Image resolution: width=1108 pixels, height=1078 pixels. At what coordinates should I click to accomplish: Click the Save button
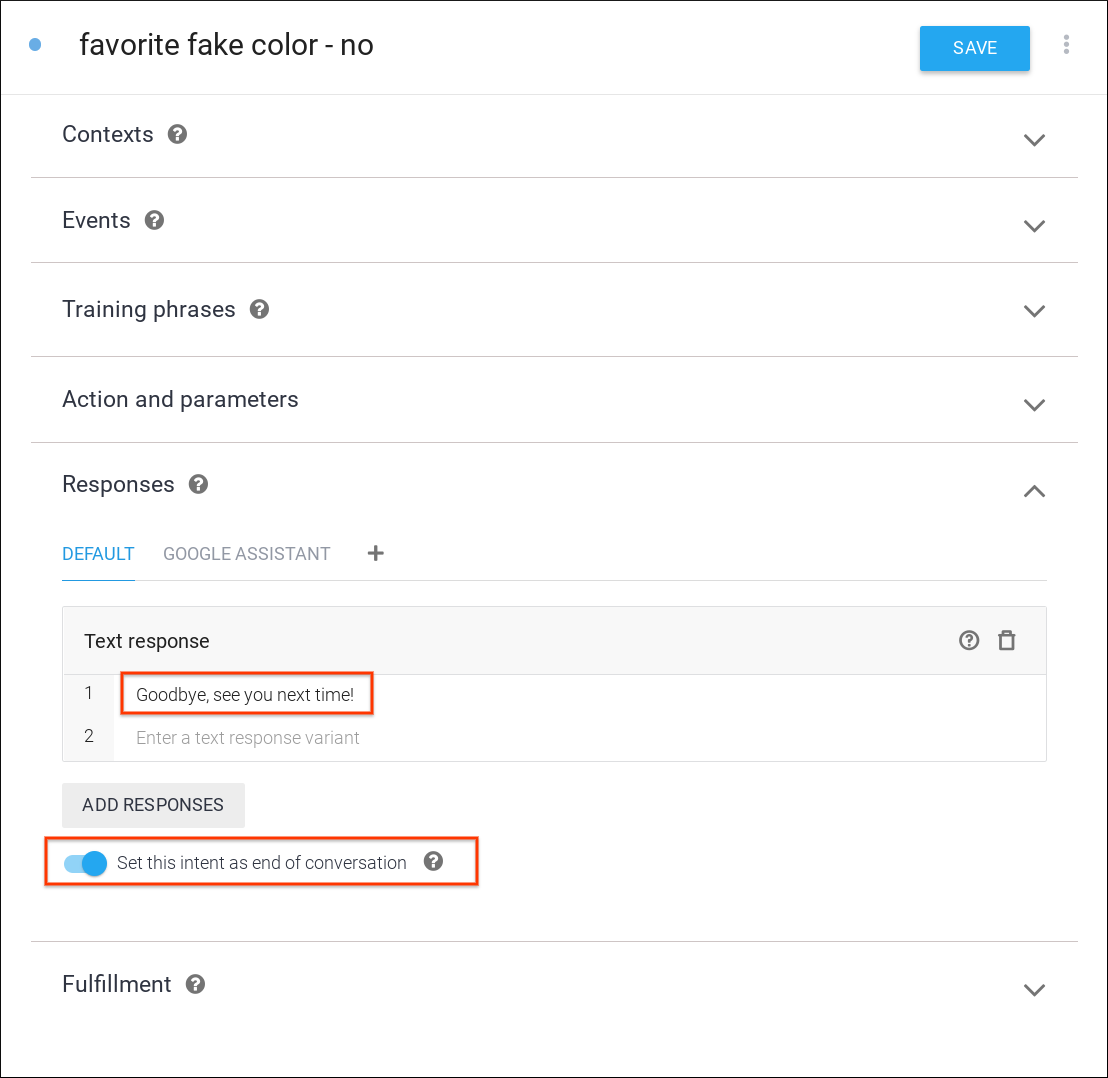[974, 48]
